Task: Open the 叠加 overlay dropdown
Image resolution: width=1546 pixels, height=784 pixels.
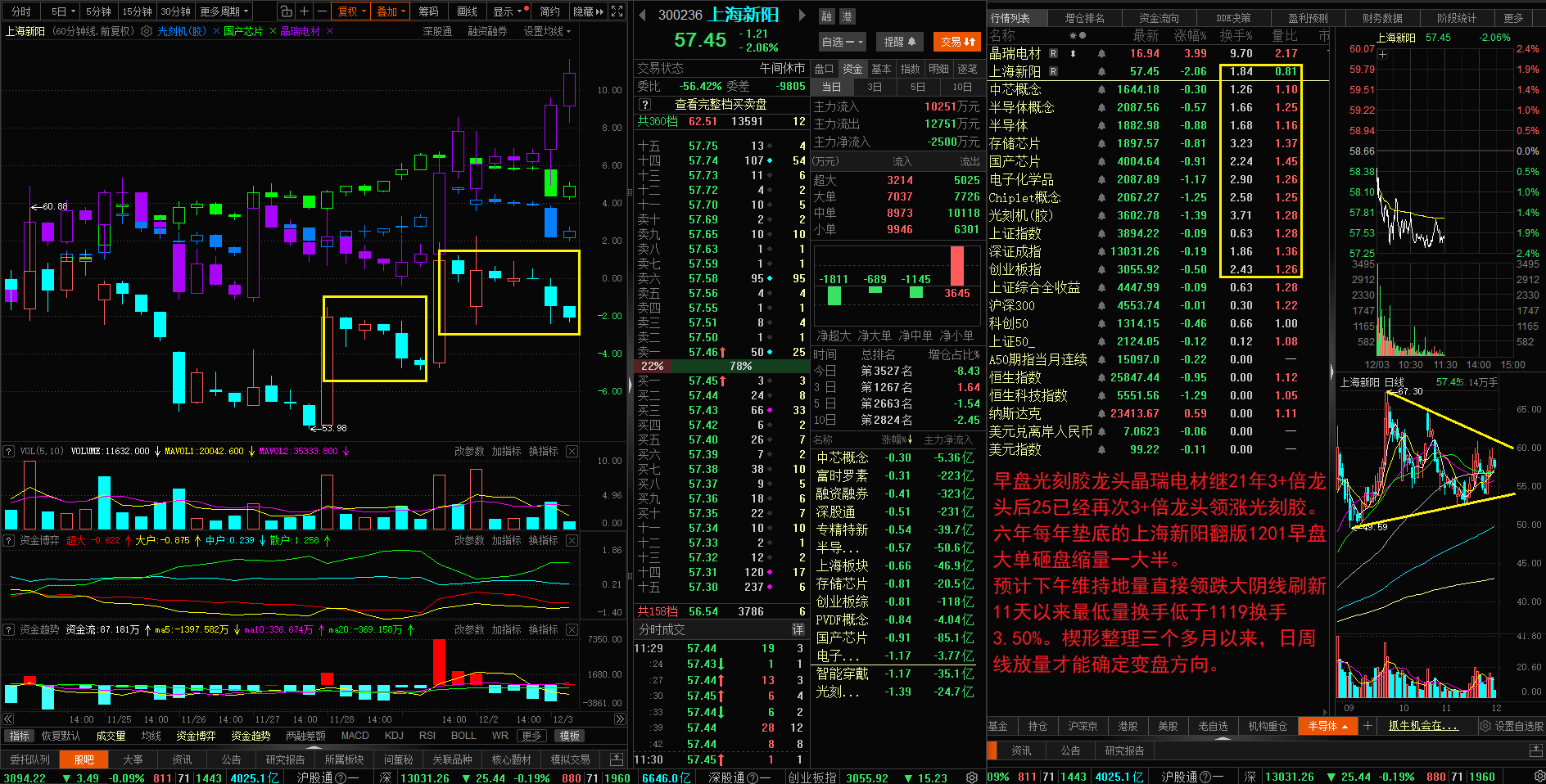Action: click(x=391, y=11)
